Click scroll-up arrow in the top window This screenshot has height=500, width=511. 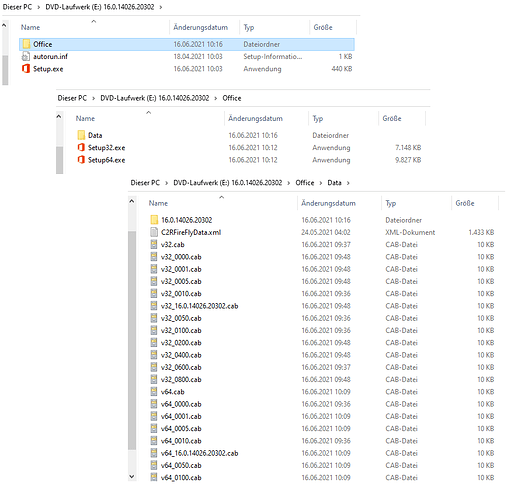[5, 25]
